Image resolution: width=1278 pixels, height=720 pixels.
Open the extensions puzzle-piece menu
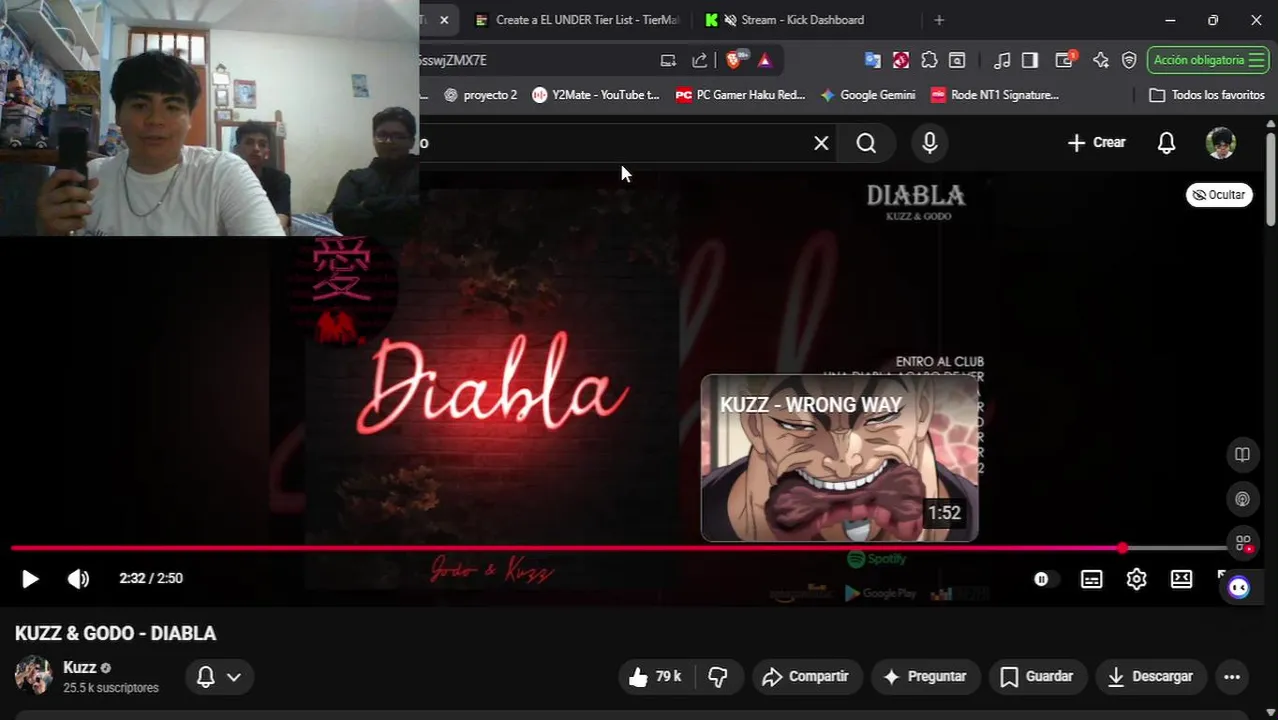point(929,60)
